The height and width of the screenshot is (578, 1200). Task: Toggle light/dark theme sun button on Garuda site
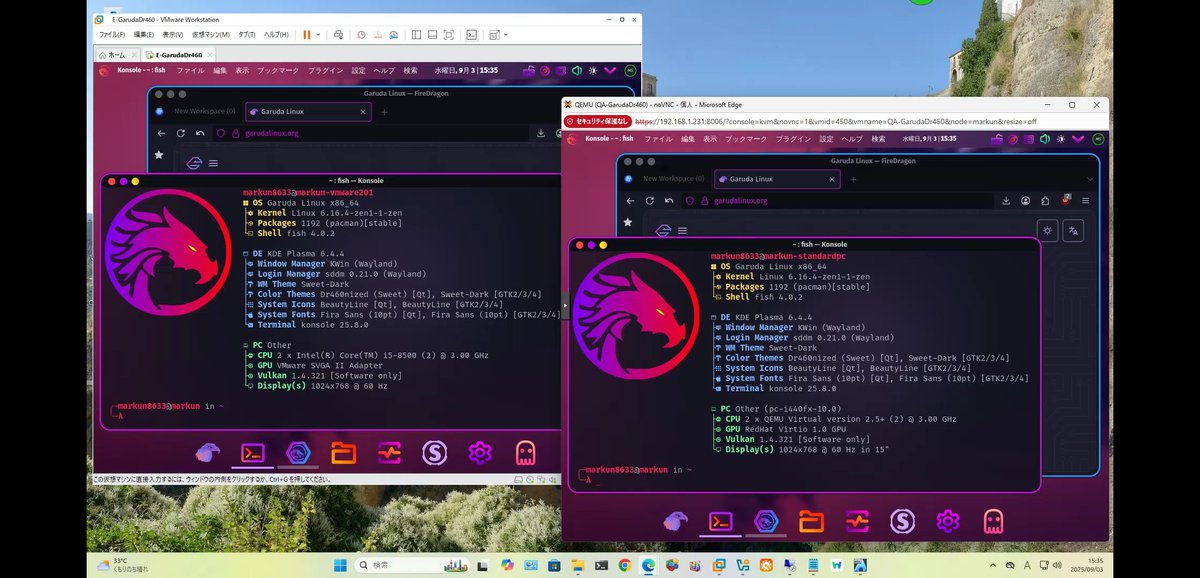pyautogui.click(x=1047, y=230)
